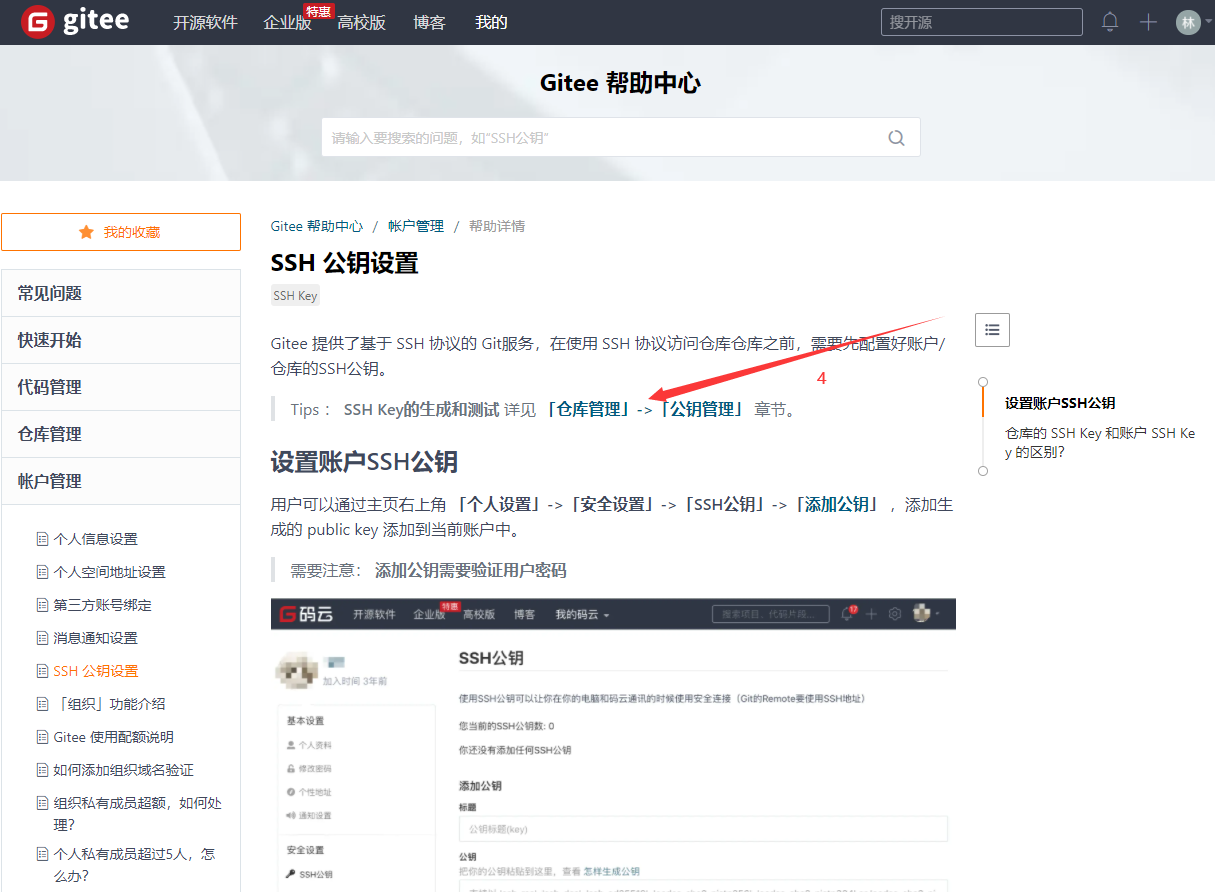The width and height of the screenshot is (1215, 892).
Task: Expand the 常见问题 section
Action: (121, 293)
